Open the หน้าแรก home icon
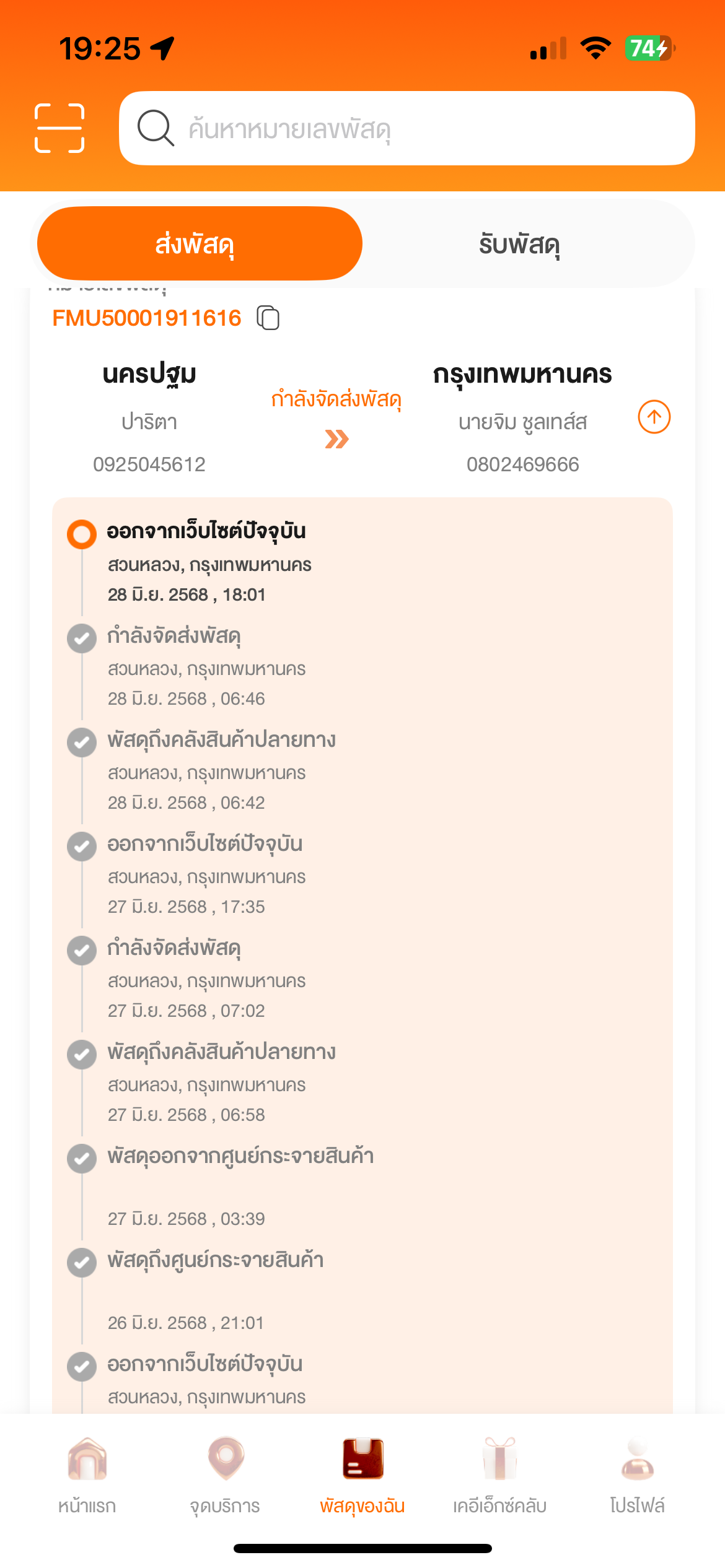 point(87,1460)
